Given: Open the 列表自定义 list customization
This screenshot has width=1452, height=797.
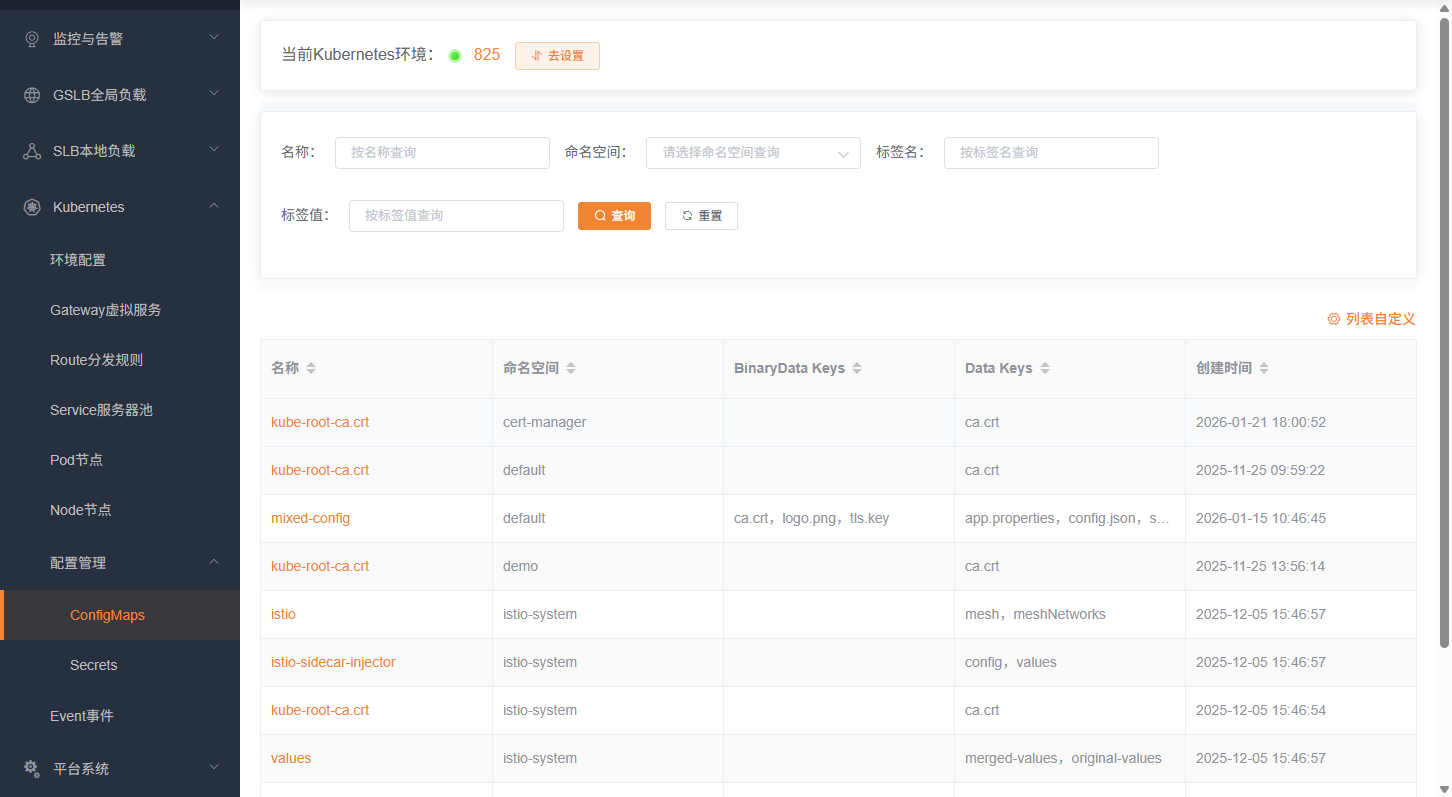Looking at the screenshot, I should [1371, 319].
